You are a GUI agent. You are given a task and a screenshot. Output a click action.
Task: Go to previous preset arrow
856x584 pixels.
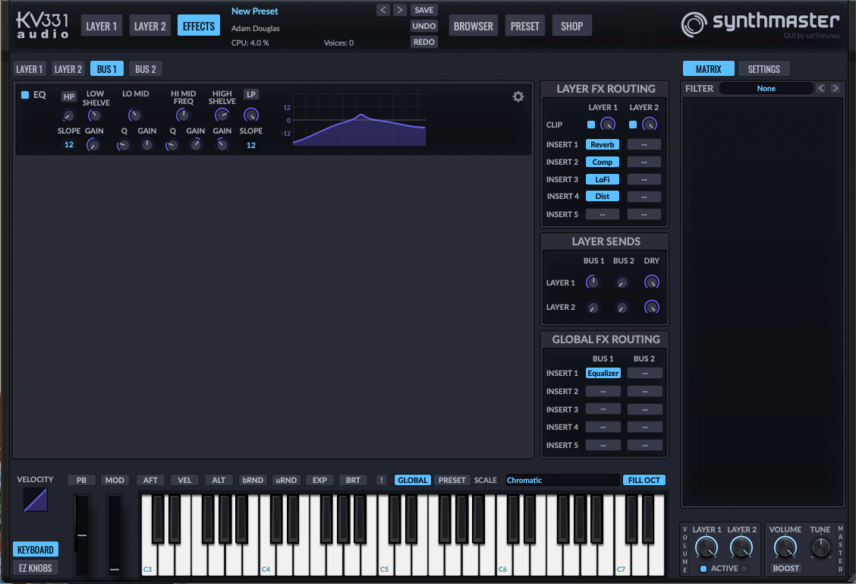[x=383, y=10]
